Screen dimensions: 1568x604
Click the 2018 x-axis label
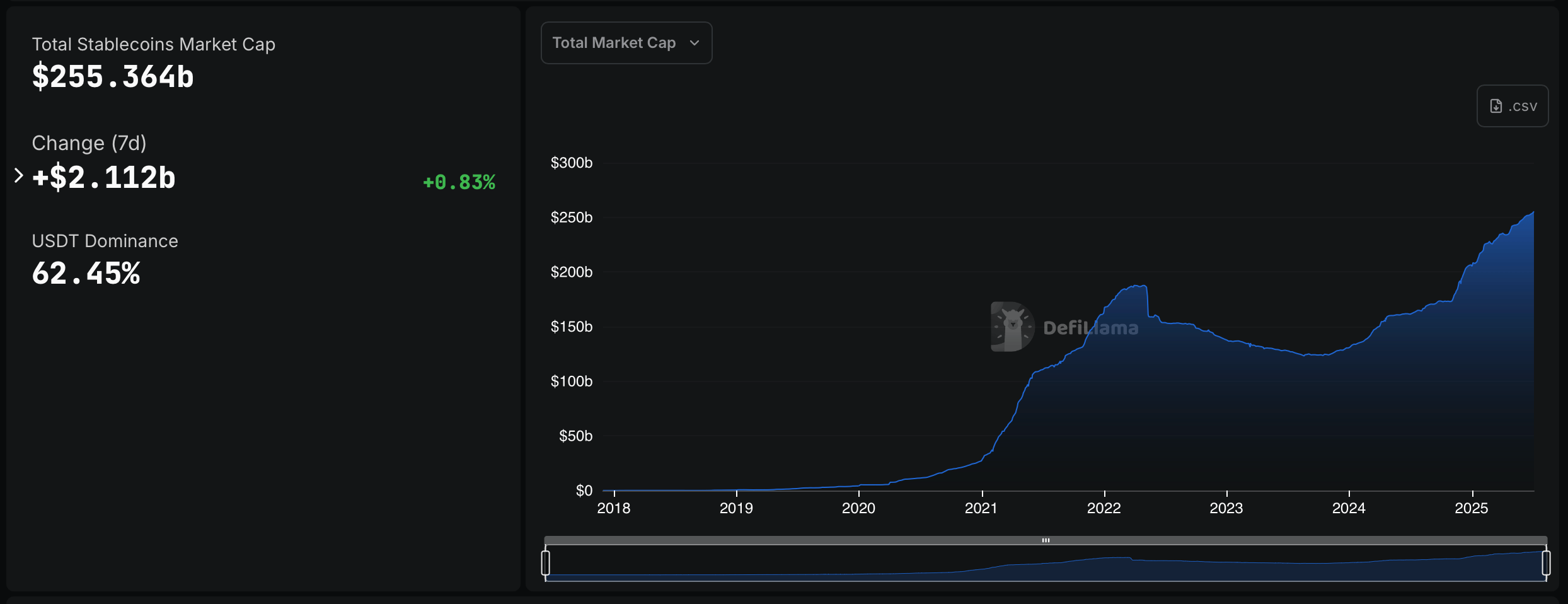[x=614, y=508]
